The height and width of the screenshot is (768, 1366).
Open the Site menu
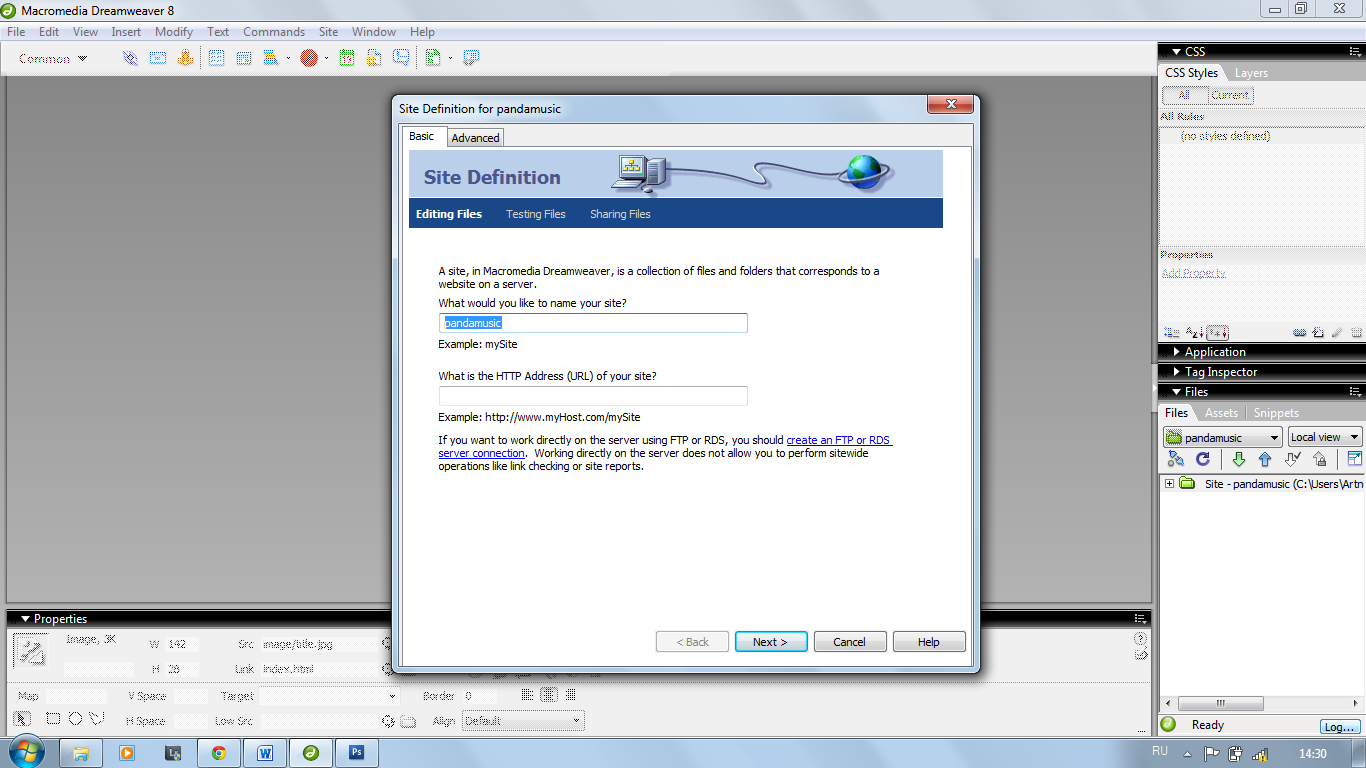pos(328,32)
